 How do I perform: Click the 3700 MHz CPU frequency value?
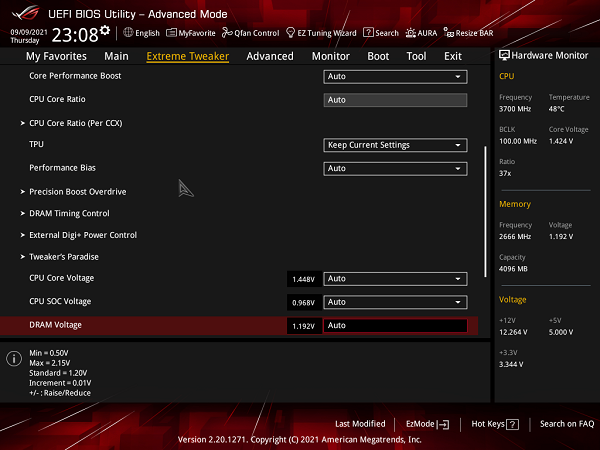[515, 109]
